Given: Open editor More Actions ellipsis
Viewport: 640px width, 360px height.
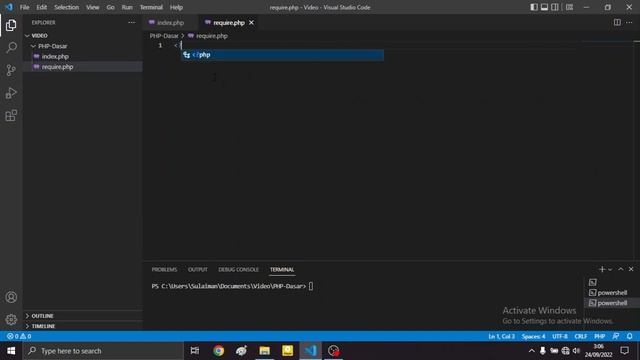Looking at the screenshot, I should coord(629,22).
